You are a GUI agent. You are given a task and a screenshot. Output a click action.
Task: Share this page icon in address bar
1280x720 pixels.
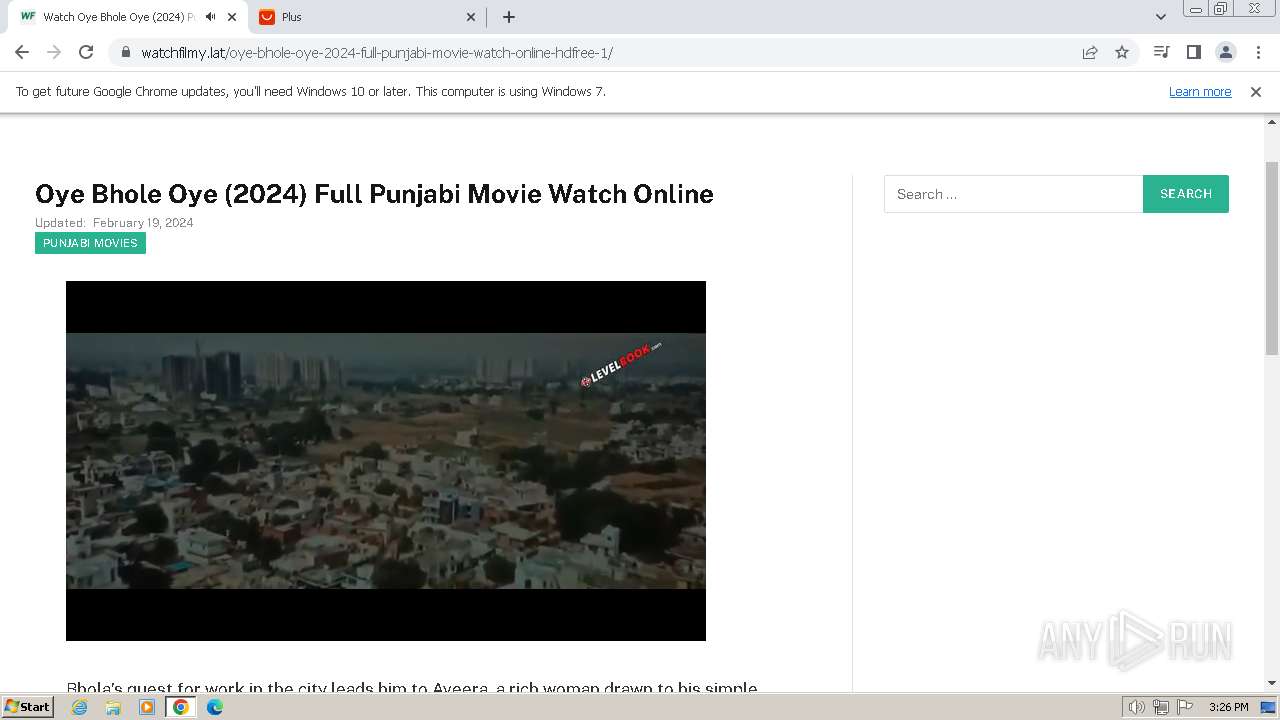click(x=1090, y=52)
